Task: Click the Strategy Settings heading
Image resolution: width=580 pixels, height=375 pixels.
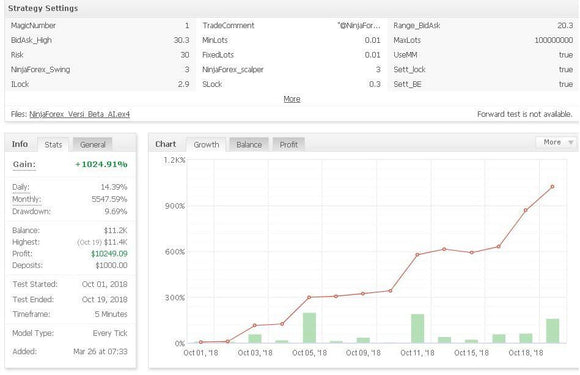Action: click(x=43, y=8)
